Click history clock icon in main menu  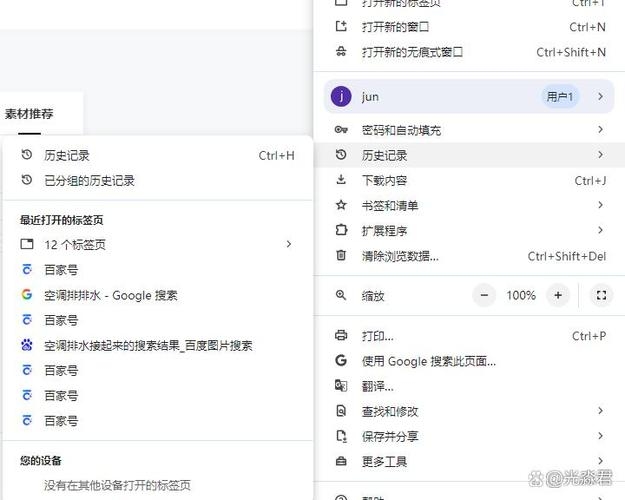click(x=341, y=155)
